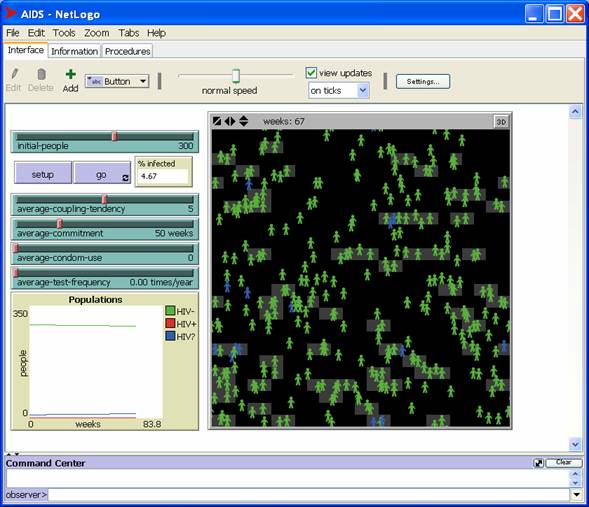589x507 pixels.
Task: Click the vertical arrows icon in view header
Action: (x=243, y=121)
